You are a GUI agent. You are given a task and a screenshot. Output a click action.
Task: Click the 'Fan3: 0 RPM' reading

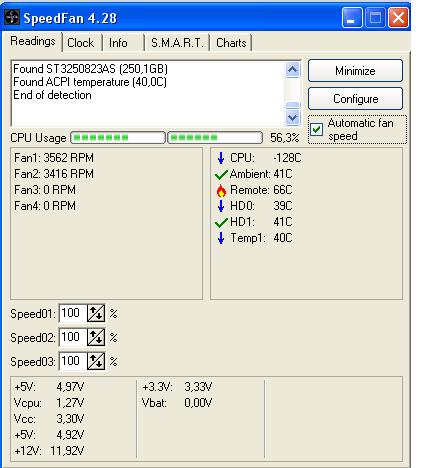tap(45, 190)
